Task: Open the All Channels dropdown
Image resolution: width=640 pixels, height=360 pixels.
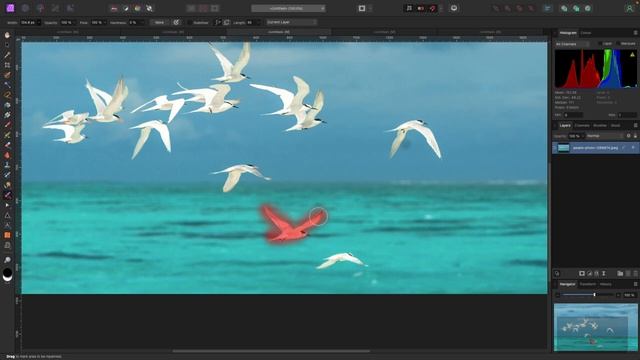Action: tap(572, 44)
